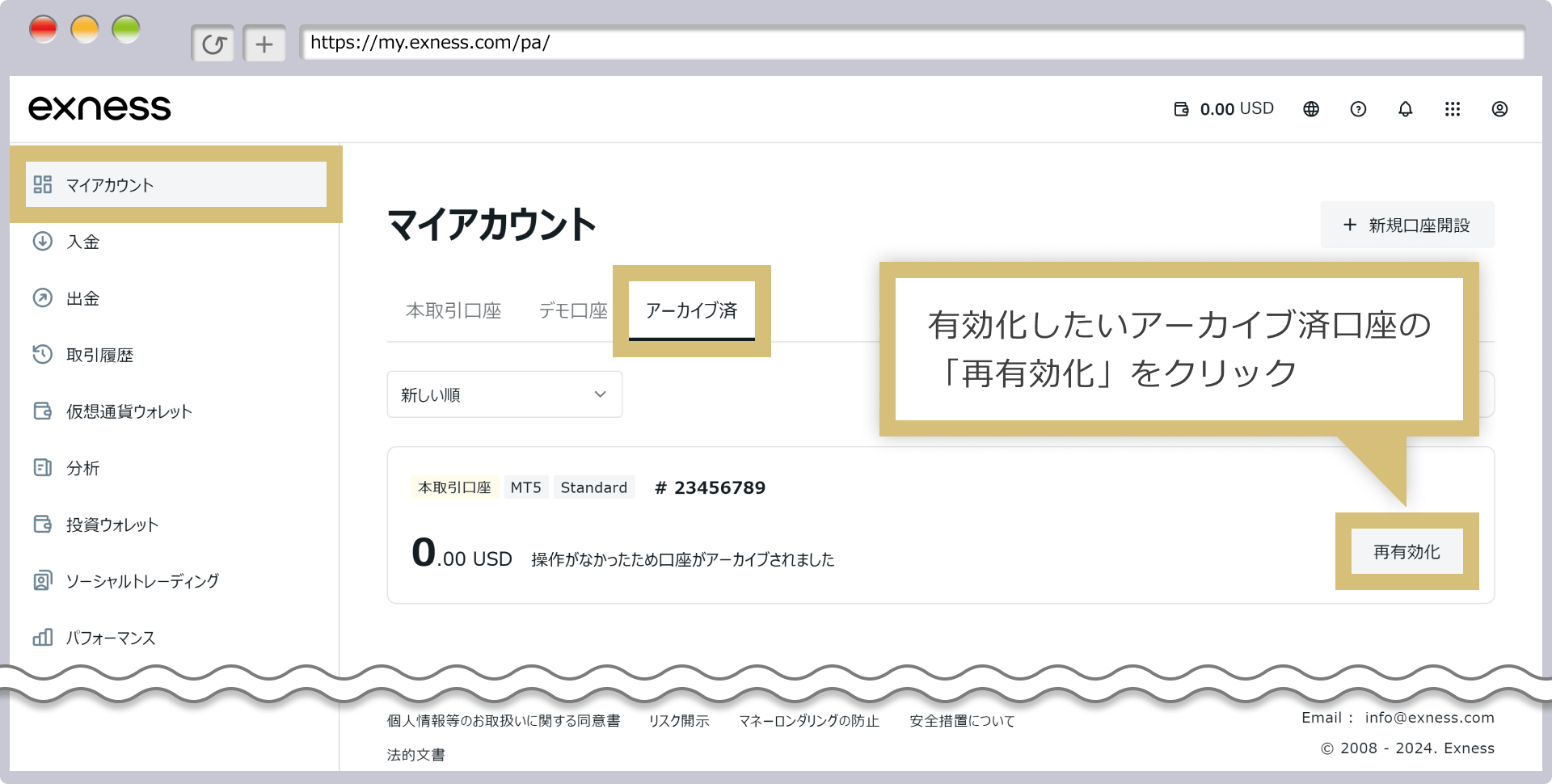Open the wallet balance 0.00 USD
Viewport: 1552px width, 784px height.
1224,109
